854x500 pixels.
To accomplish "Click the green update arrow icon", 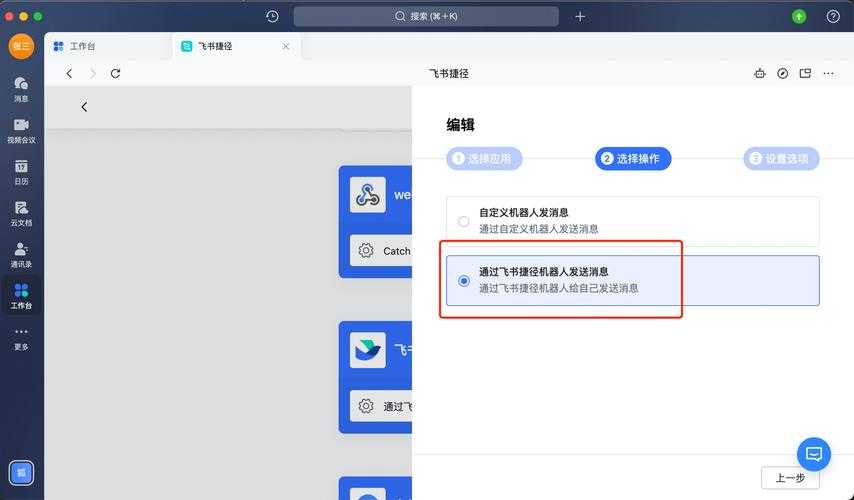I will (799, 16).
